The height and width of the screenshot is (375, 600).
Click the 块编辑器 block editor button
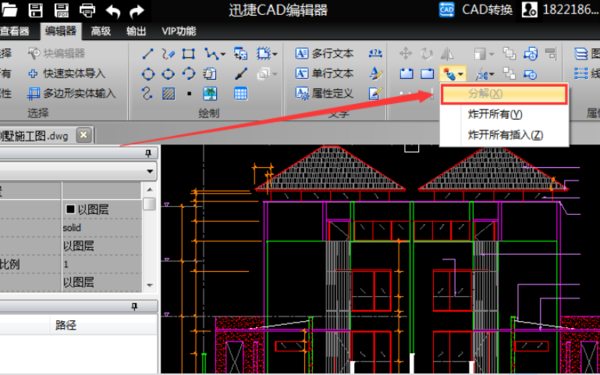pos(57,54)
